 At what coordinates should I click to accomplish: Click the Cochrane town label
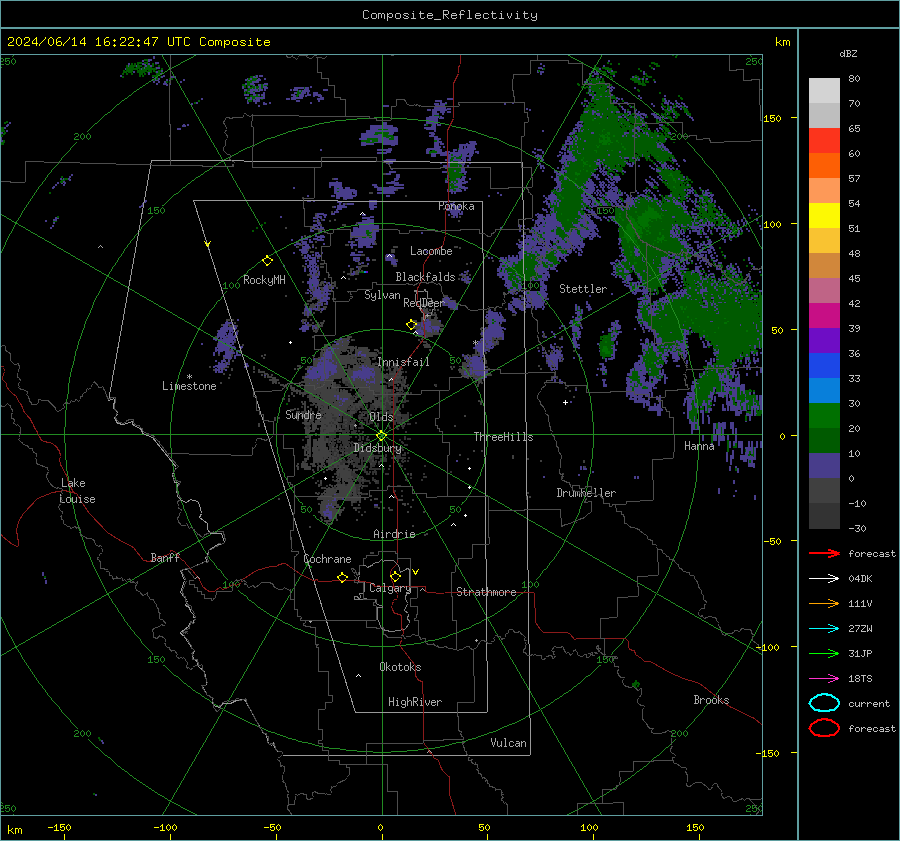(327, 559)
